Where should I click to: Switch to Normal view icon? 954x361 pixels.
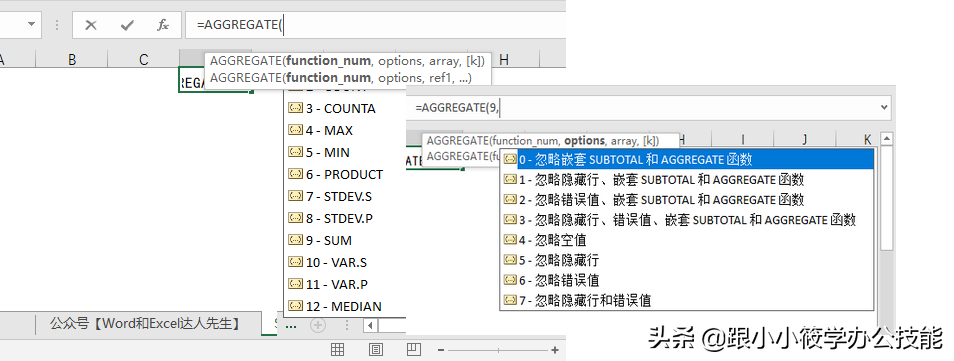click(337, 349)
